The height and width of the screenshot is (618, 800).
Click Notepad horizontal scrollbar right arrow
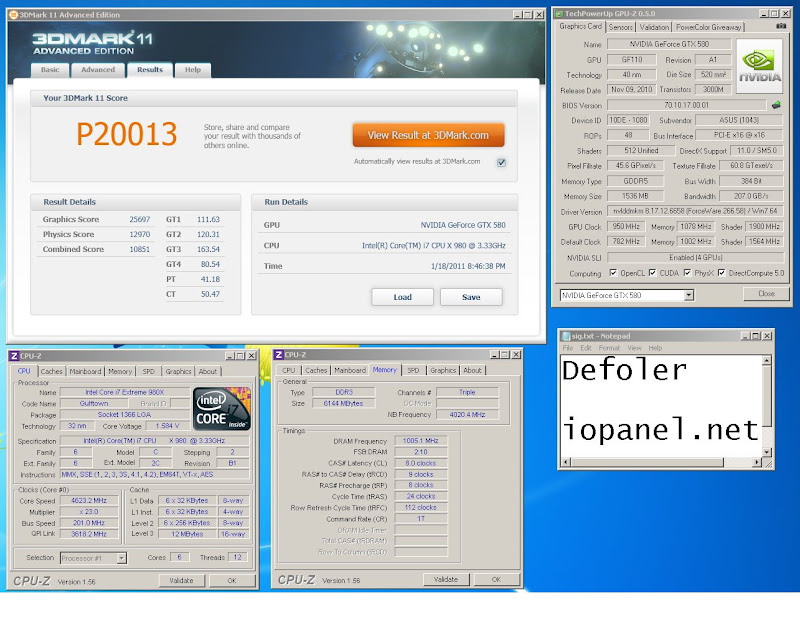coord(757,462)
